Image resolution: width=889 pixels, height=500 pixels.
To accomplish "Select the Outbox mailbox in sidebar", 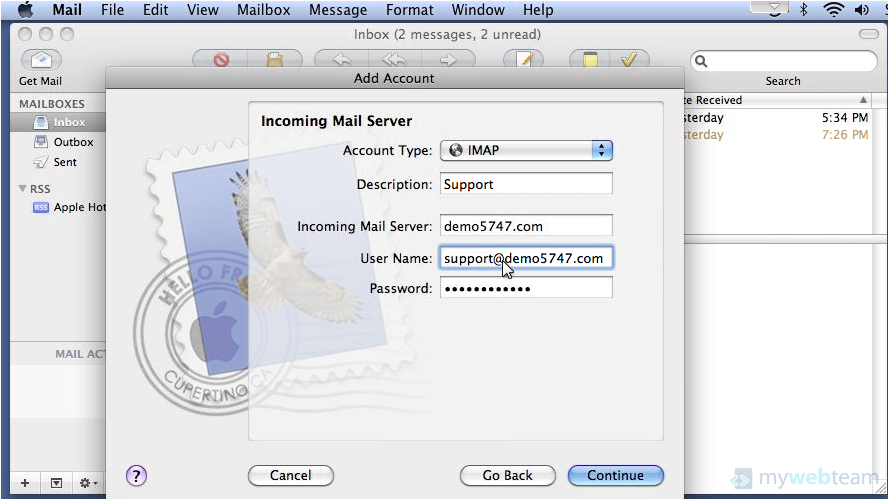I will [73, 142].
